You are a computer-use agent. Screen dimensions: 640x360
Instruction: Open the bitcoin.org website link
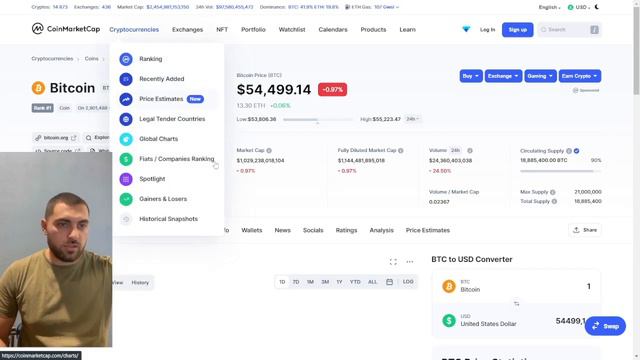[56, 138]
